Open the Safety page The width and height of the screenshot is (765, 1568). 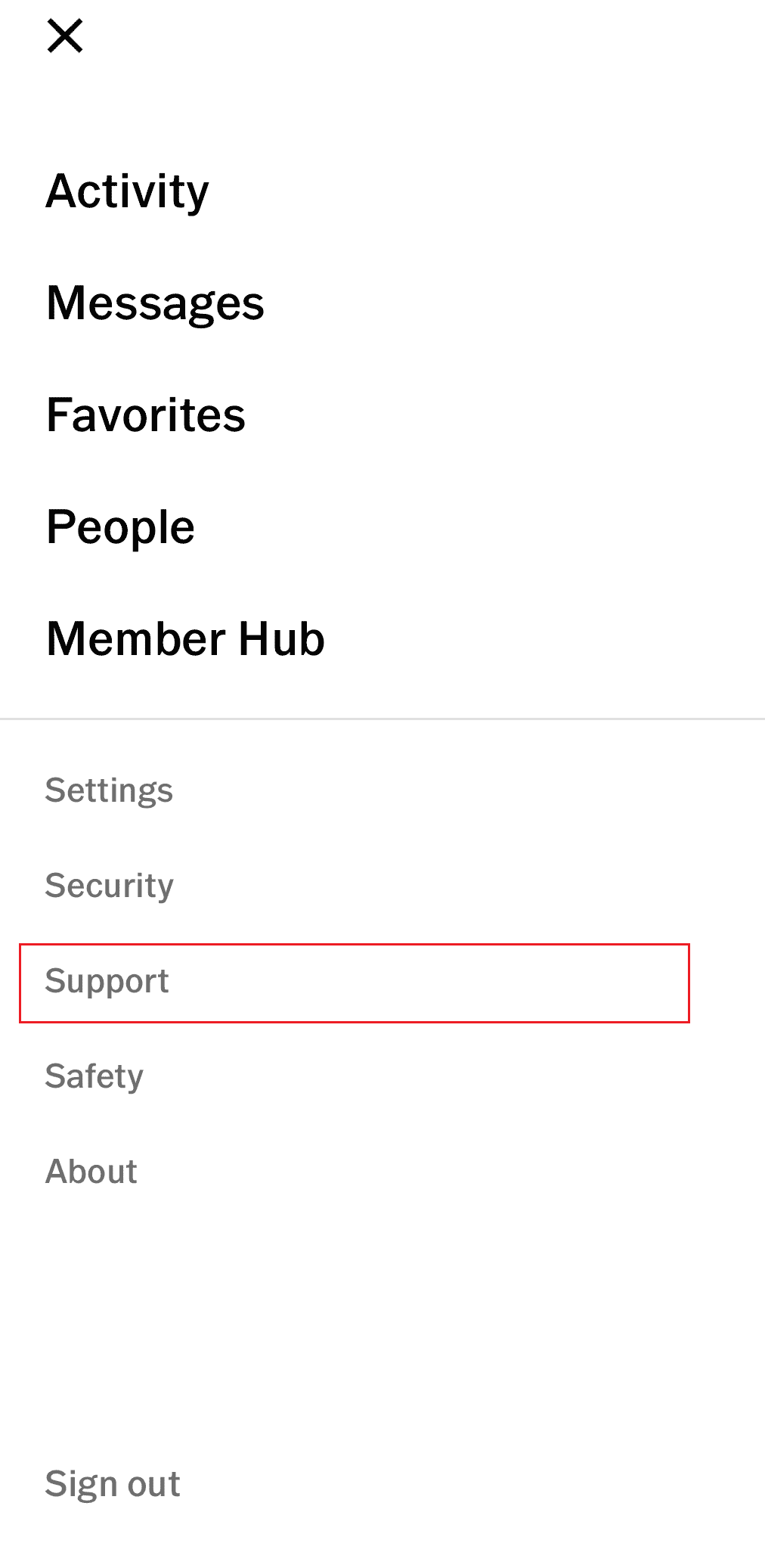point(94,1077)
